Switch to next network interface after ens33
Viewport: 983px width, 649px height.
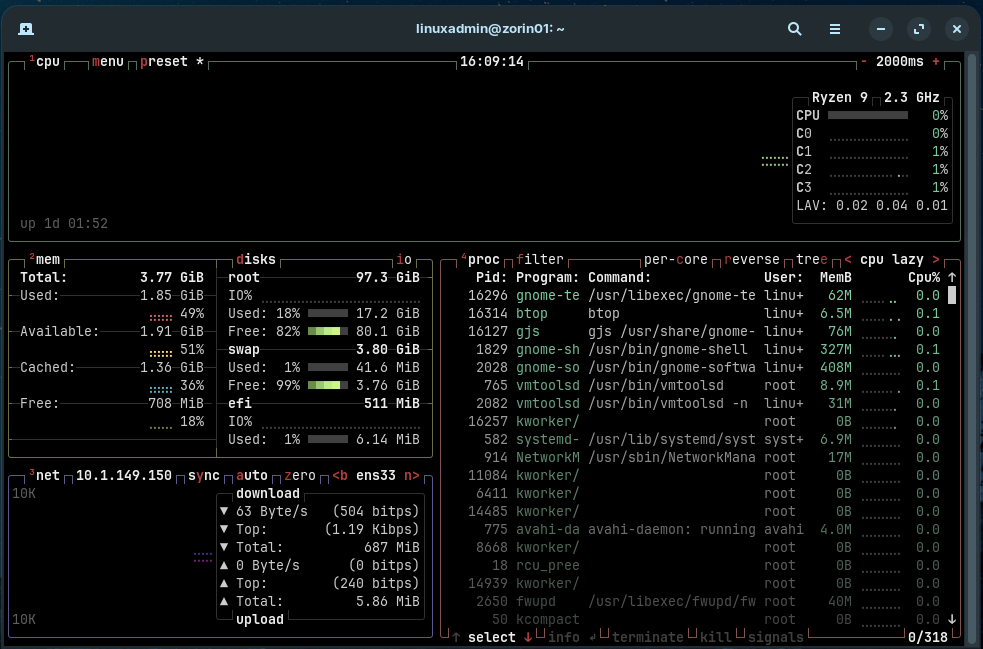coord(411,476)
